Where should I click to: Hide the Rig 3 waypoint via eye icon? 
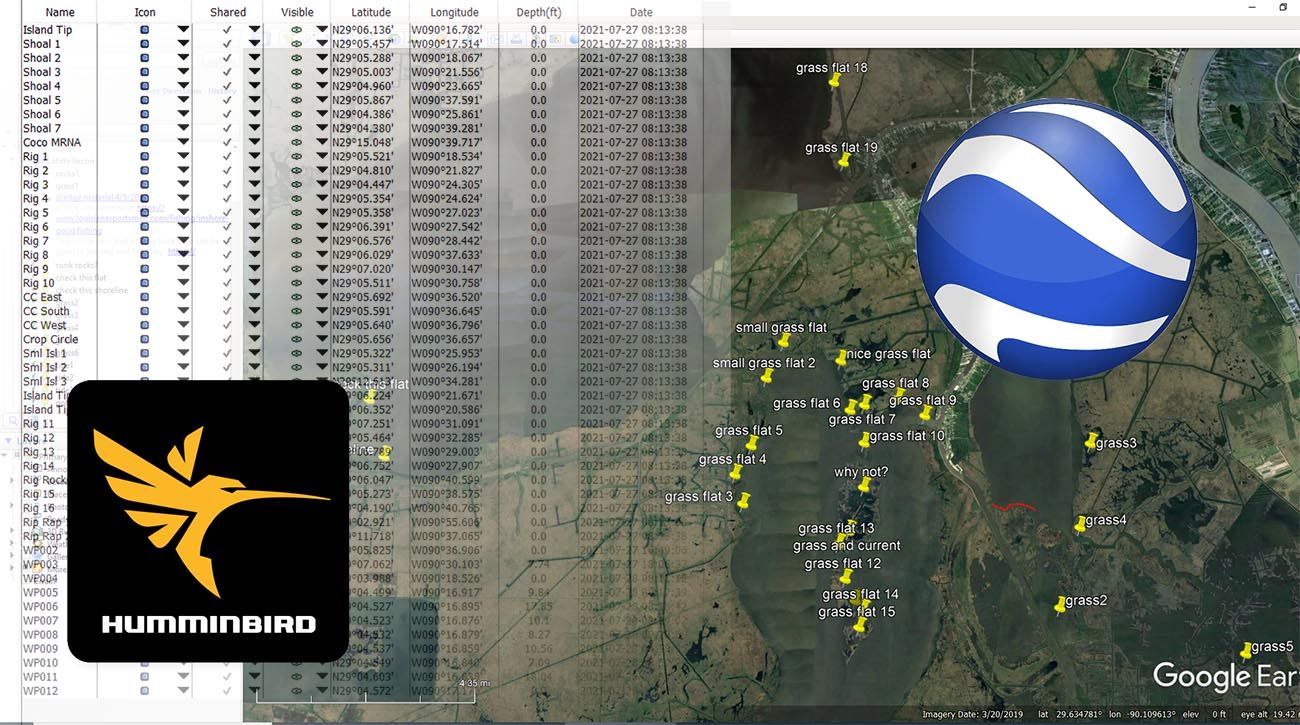[x=296, y=184]
